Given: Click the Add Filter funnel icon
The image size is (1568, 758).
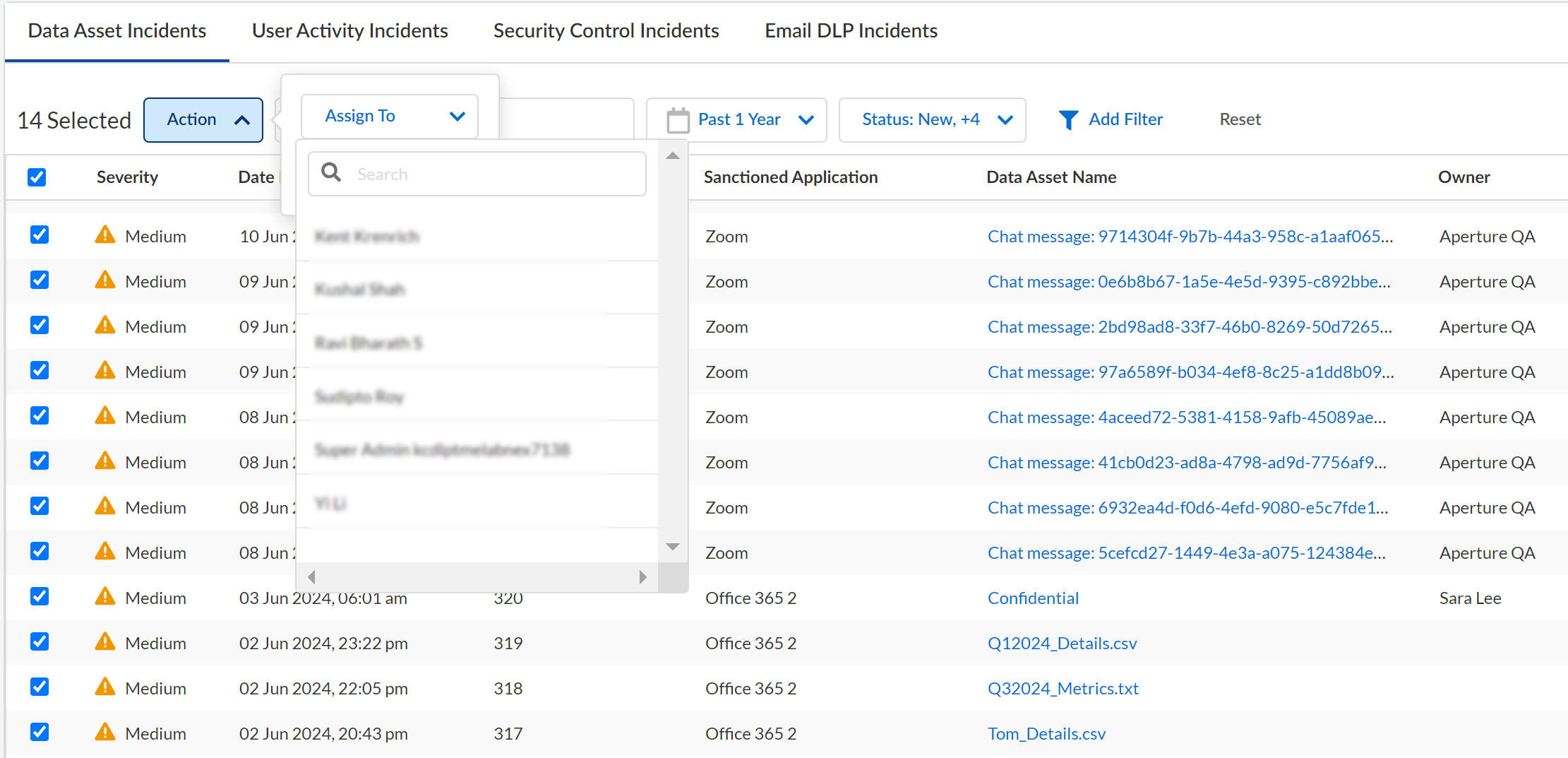Looking at the screenshot, I should (1068, 120).
